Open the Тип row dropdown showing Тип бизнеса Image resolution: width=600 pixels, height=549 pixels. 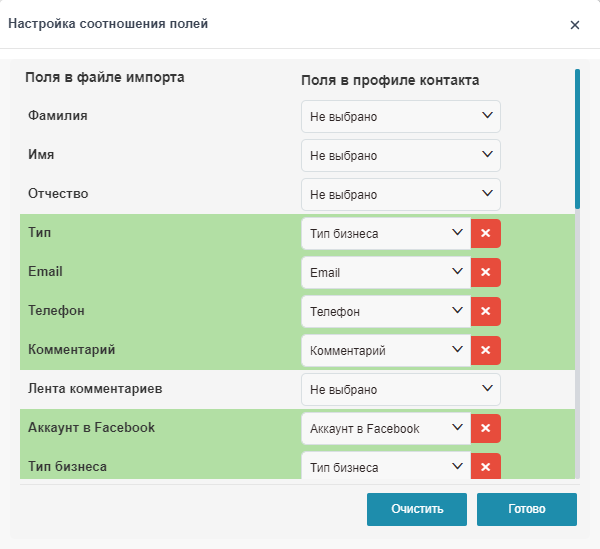coord(385,233)
